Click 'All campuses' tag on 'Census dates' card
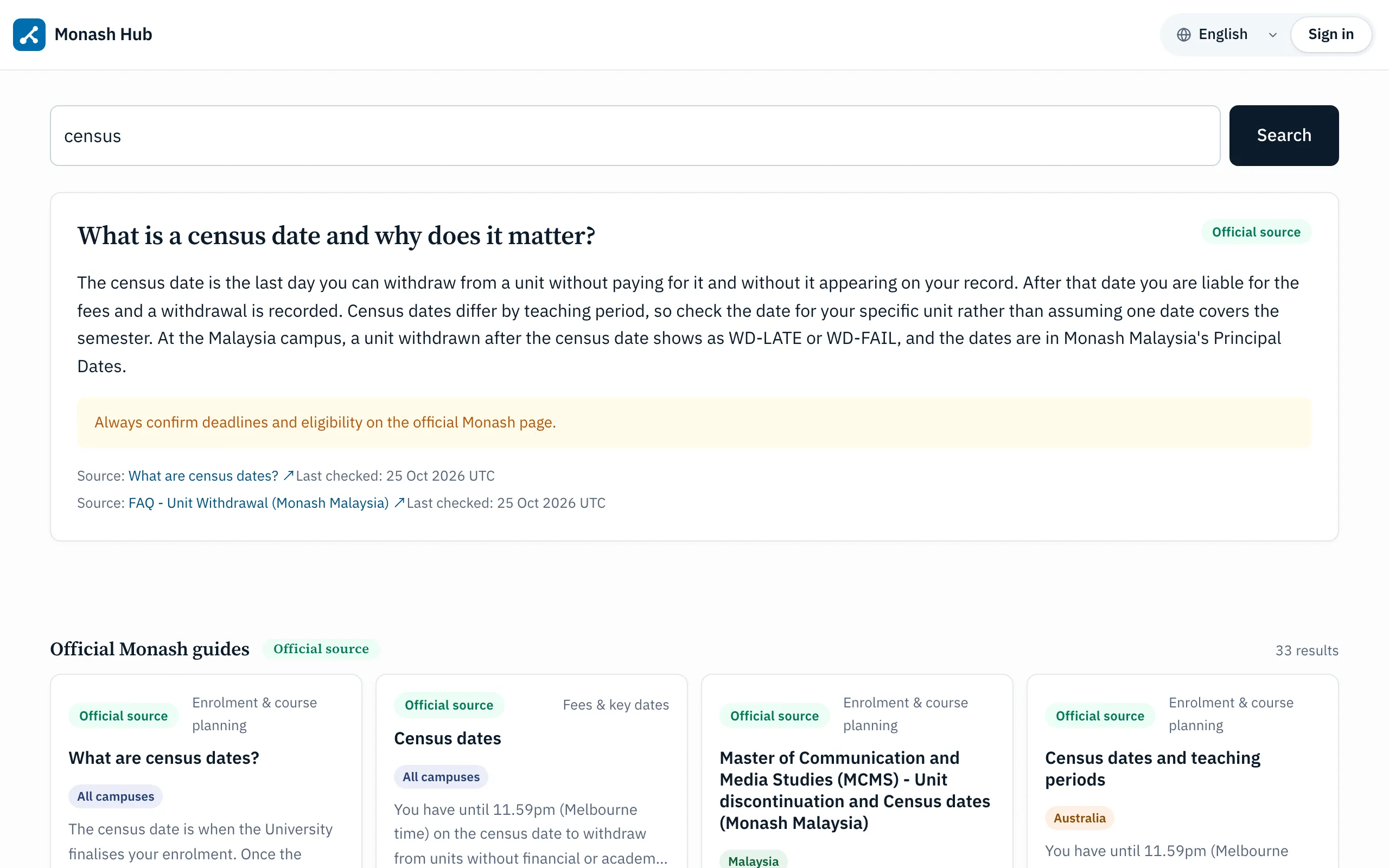The image size is (1389, 868). point(441,777)
